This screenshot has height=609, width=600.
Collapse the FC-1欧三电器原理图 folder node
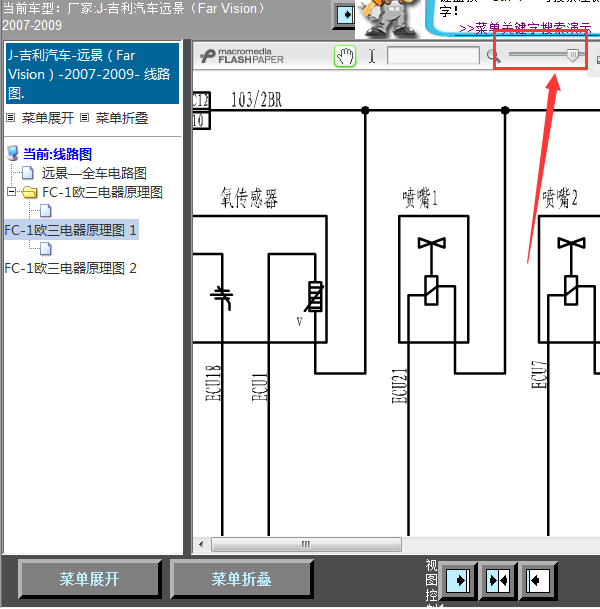11,191
